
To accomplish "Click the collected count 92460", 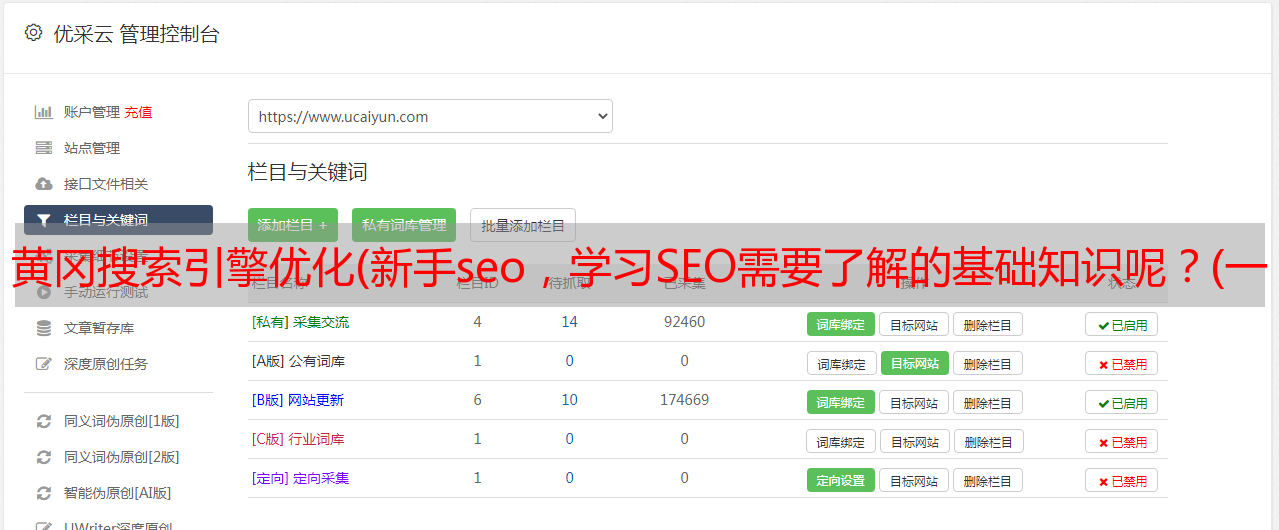I will click(684, 322).
